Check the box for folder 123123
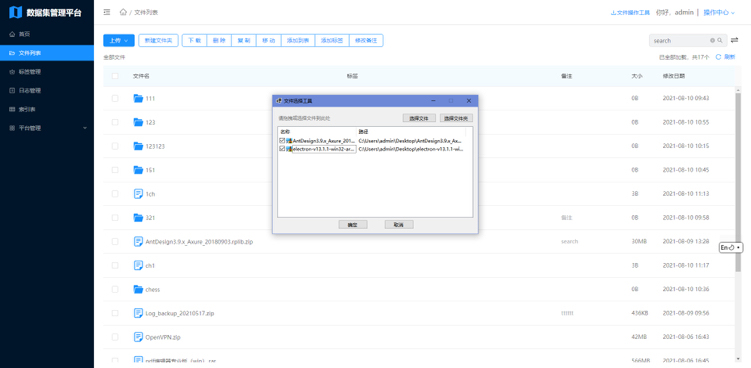 click(115, 146)
